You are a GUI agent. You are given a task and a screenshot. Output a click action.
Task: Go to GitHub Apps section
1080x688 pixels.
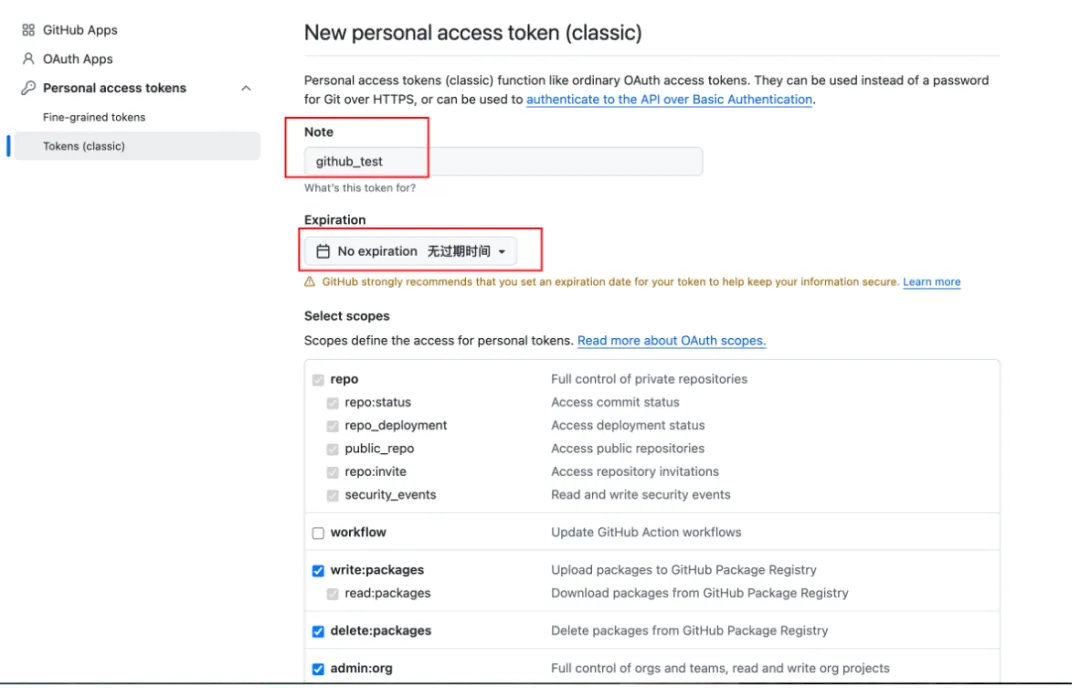pos(80,30)
